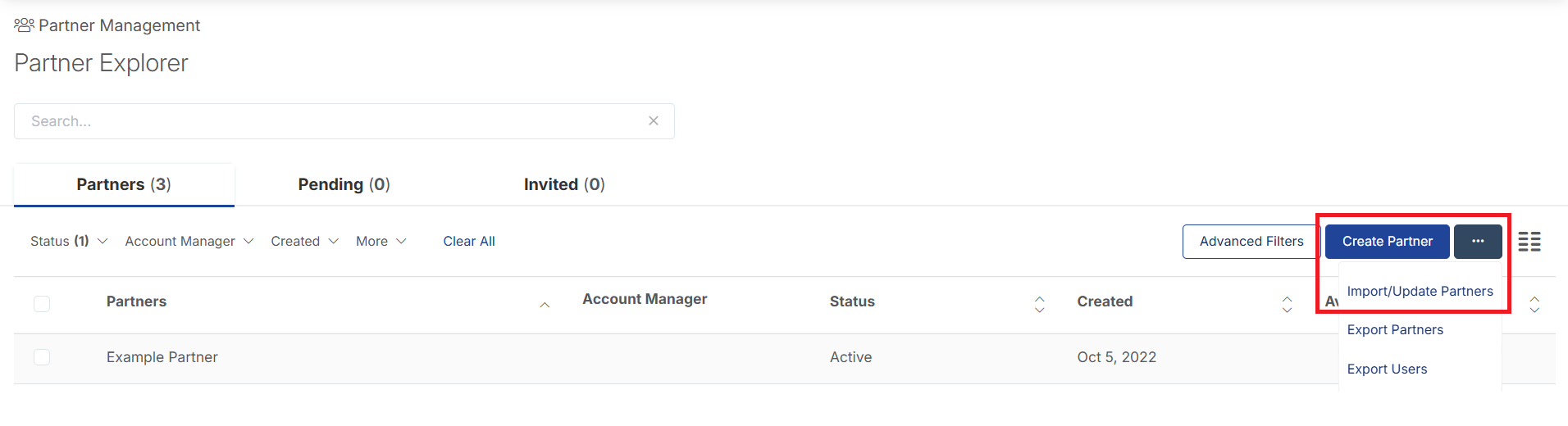Screen dimensions: 1568x426
Task: Select Import/Update Partners menu item
Action: point(1420,292)
